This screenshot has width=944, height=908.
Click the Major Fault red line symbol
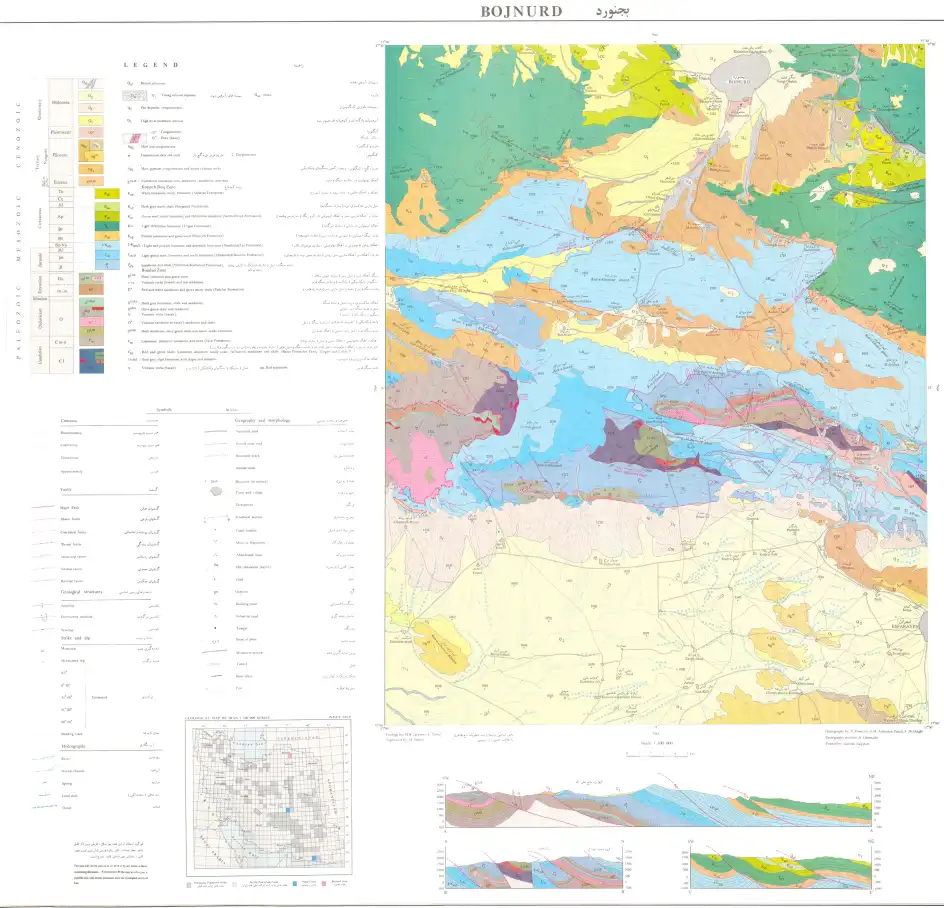click(x=43, y=507)
